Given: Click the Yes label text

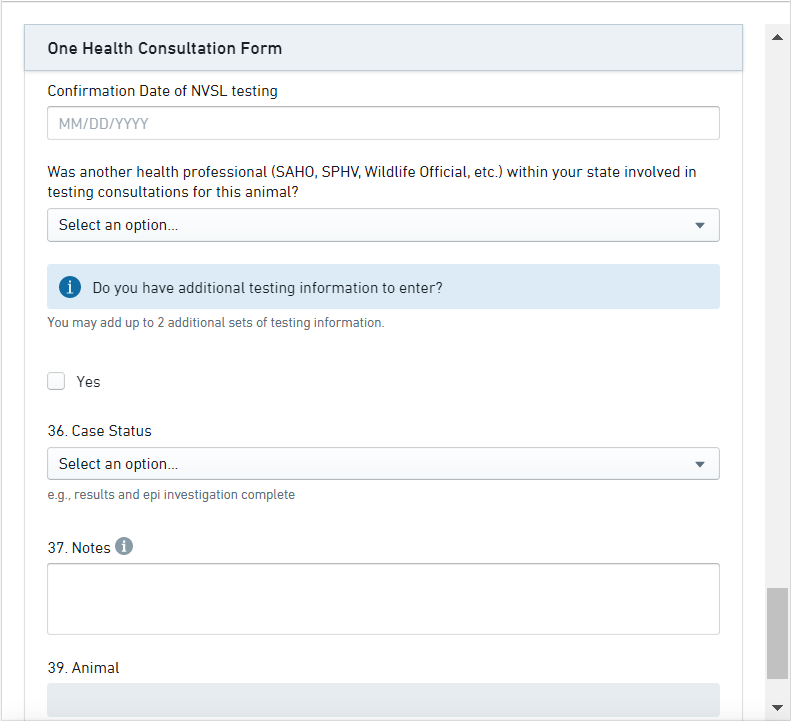Looking at the screenshot, I should point(88,382).
